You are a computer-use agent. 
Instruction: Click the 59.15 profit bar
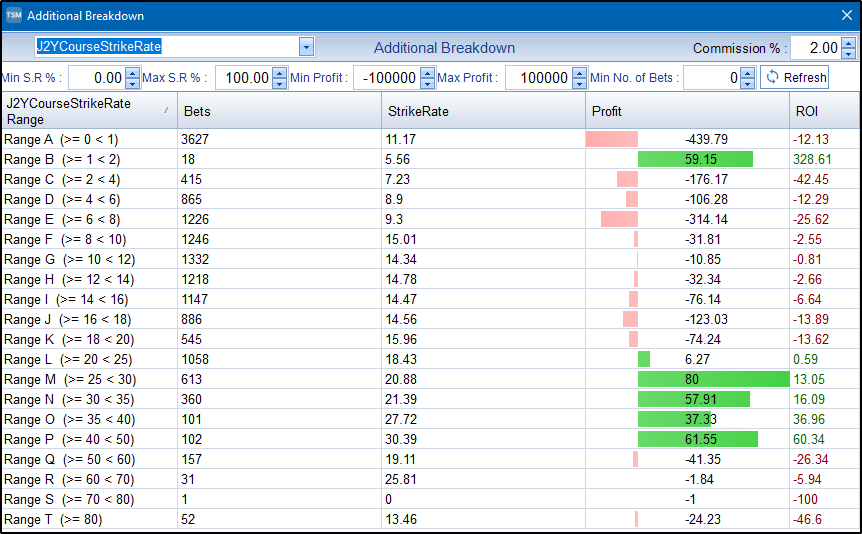pos(695,159)
